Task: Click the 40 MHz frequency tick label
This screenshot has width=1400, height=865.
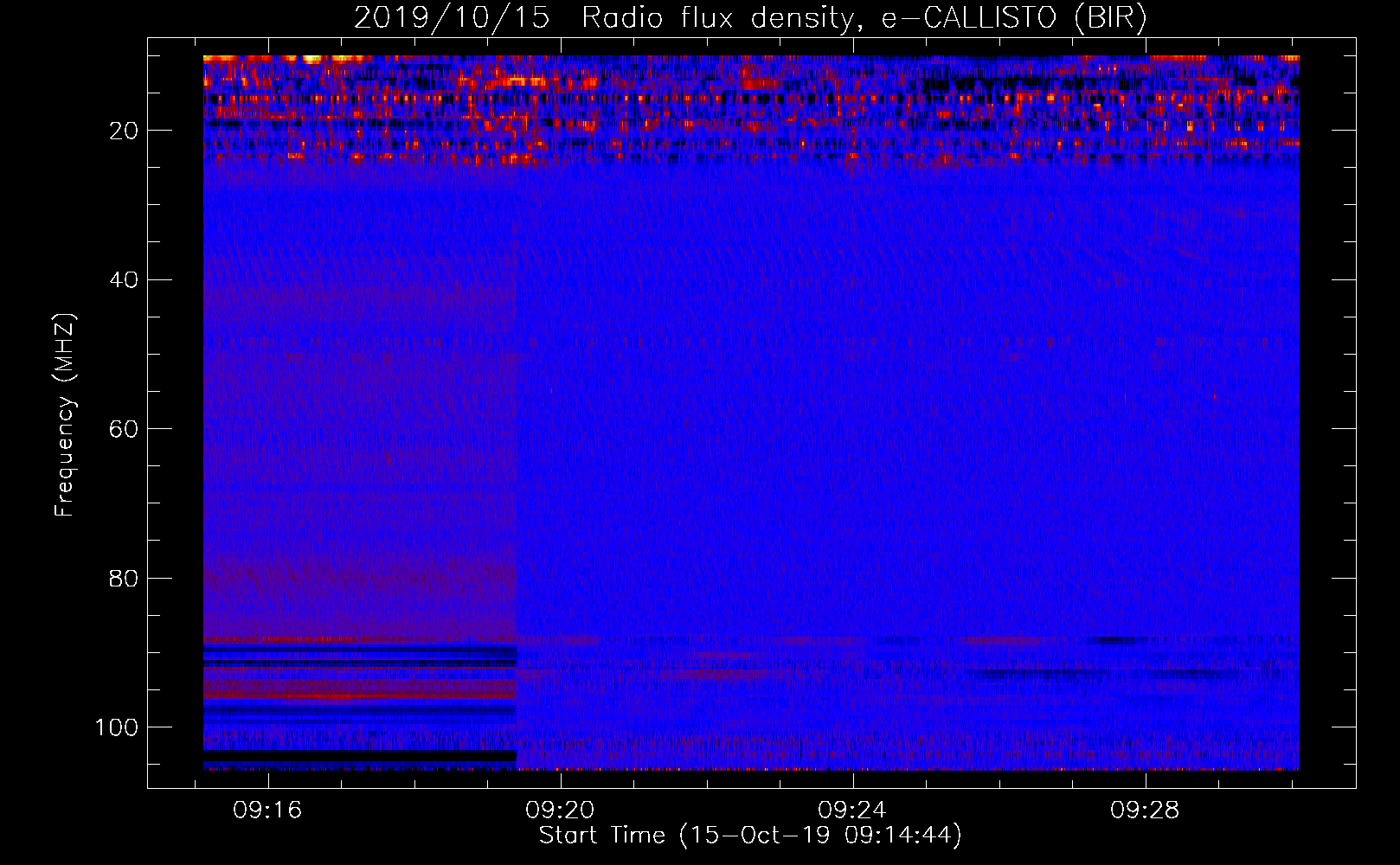Action: point(124,280)
